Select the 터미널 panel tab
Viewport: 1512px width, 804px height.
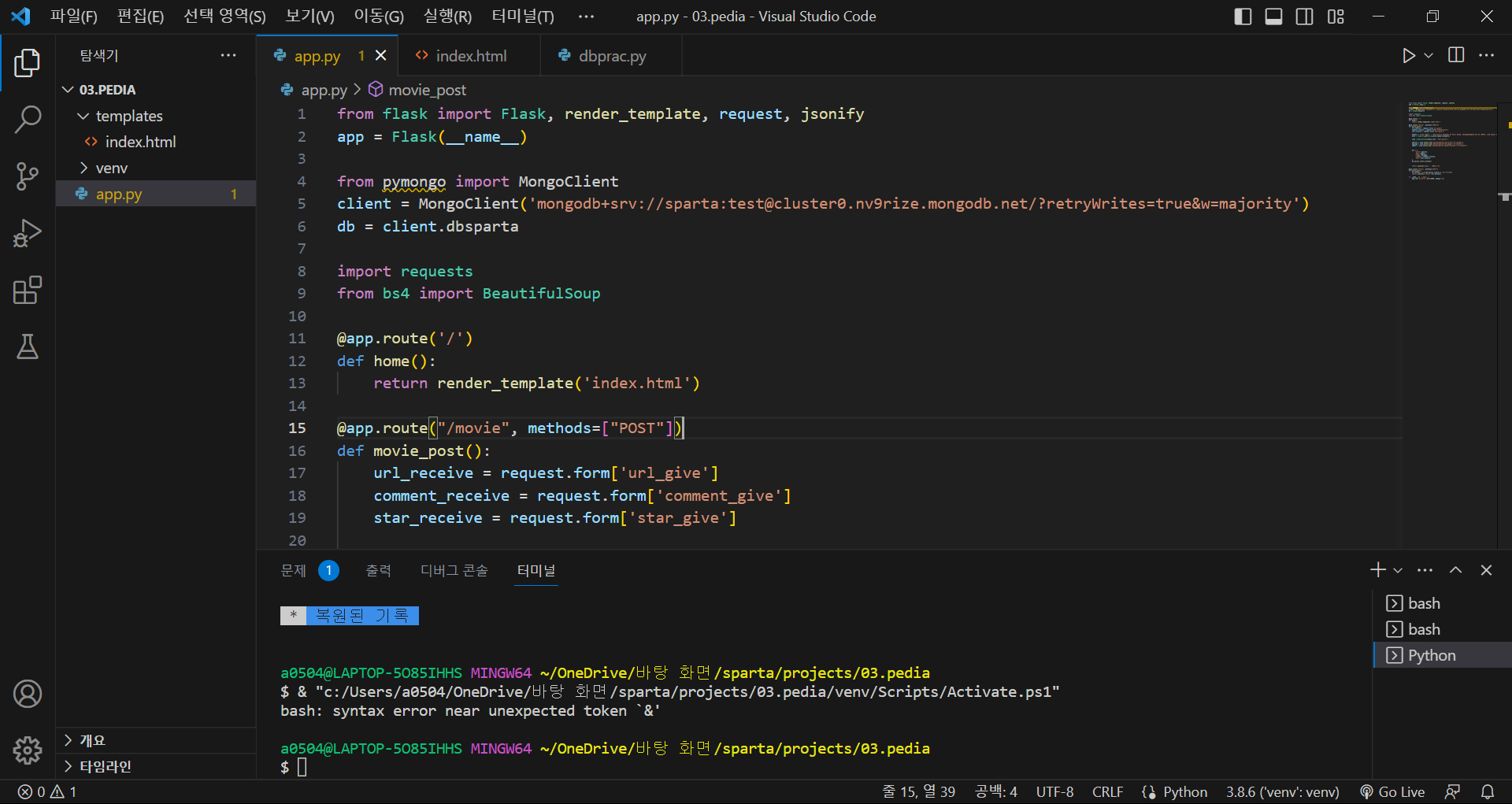click(x=536, y=570)
